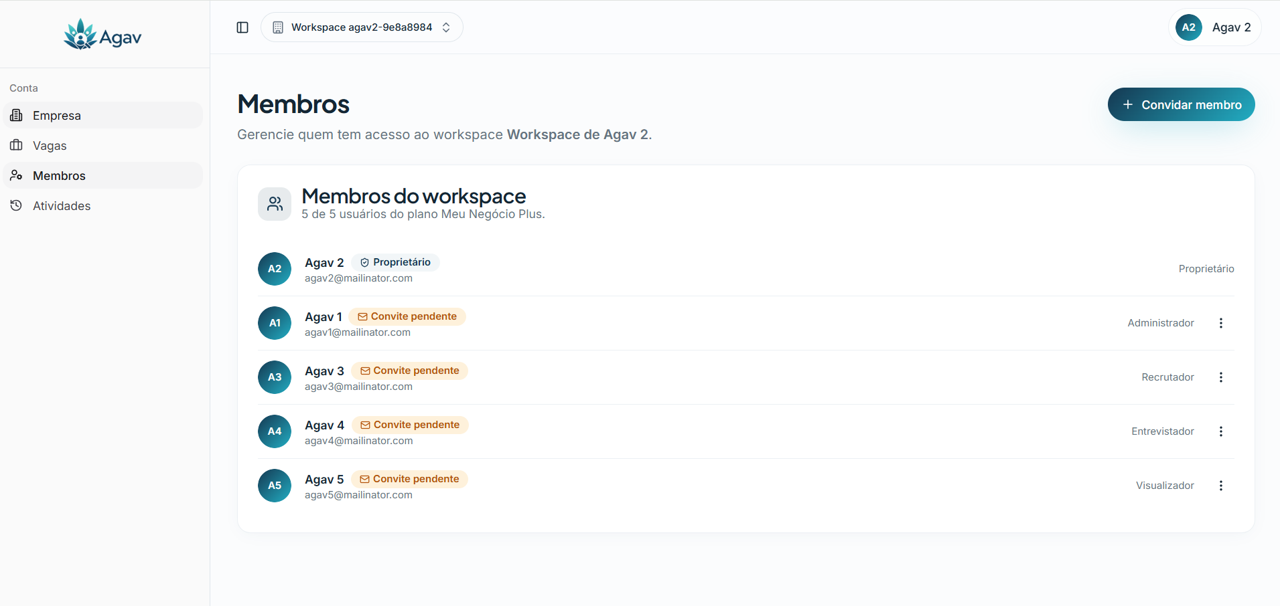Click the email agav3@mailinator.com

coord(358,386)
